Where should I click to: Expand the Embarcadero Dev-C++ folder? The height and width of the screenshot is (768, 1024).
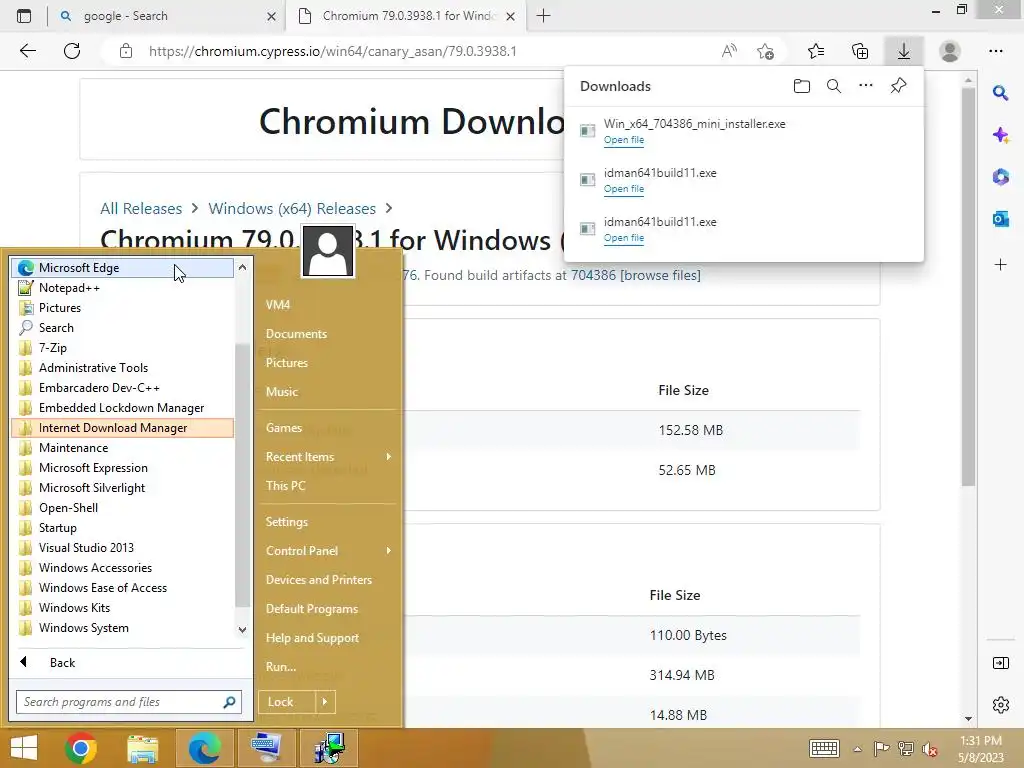pos(123,388)
